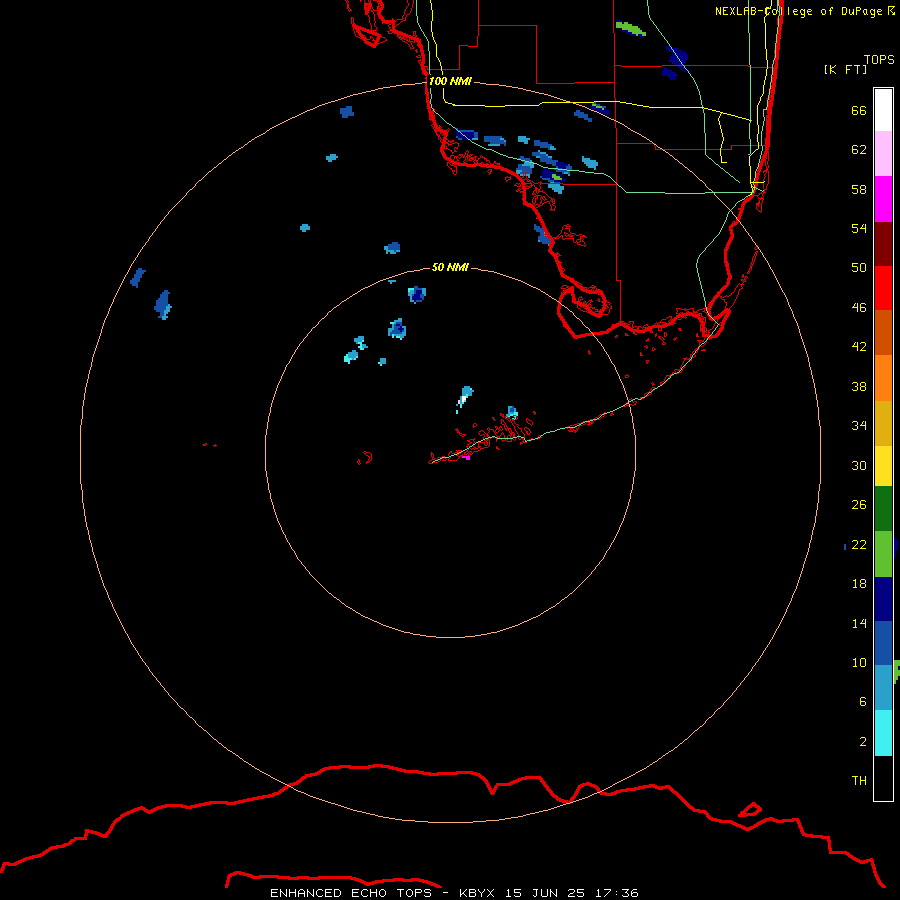Select the 42 label beside the color bar
The width and height of the screenshot is (900, 900).
pyautogui.click(x=859, y=347)
